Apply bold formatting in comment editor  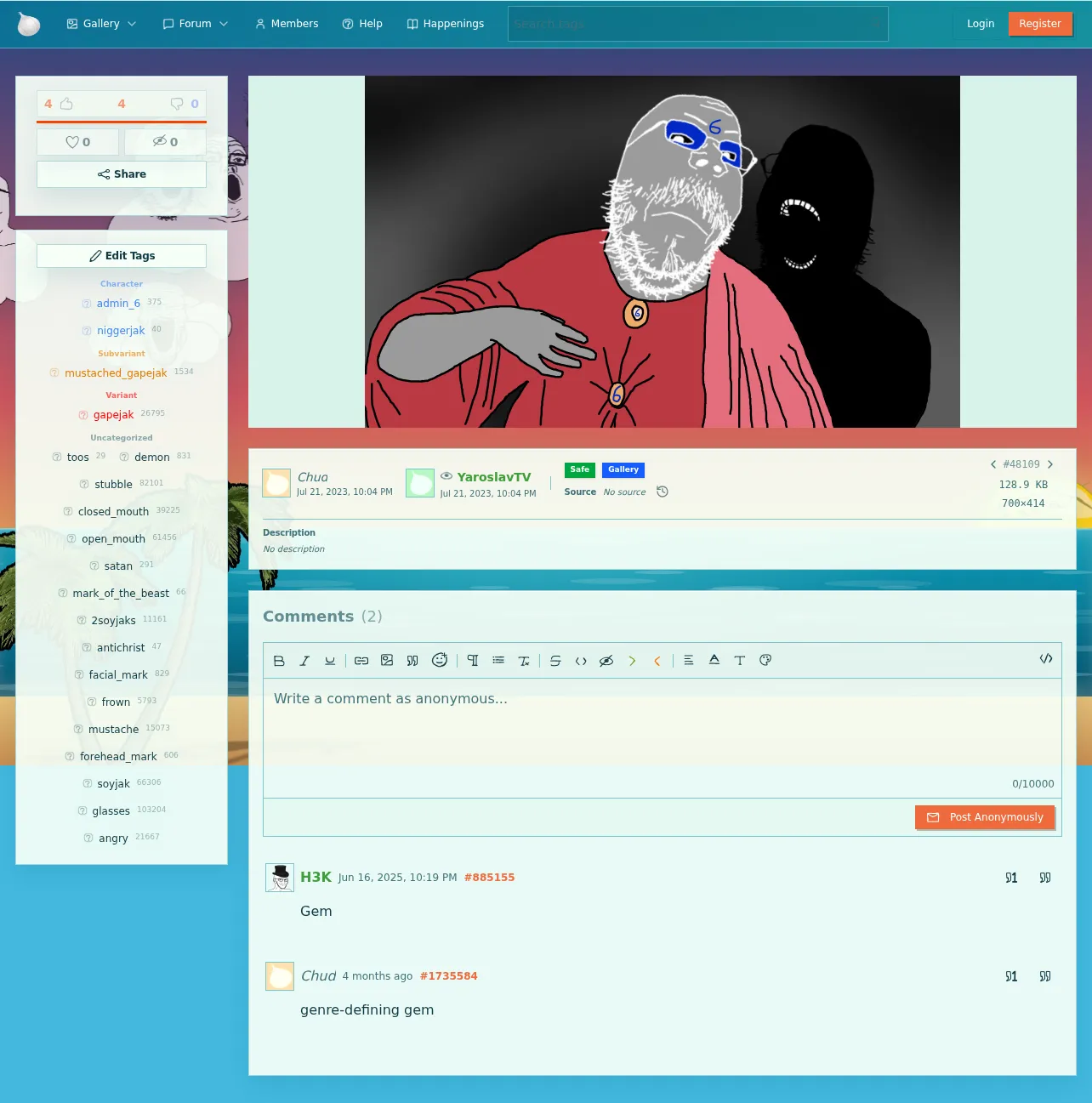[279, 661]
